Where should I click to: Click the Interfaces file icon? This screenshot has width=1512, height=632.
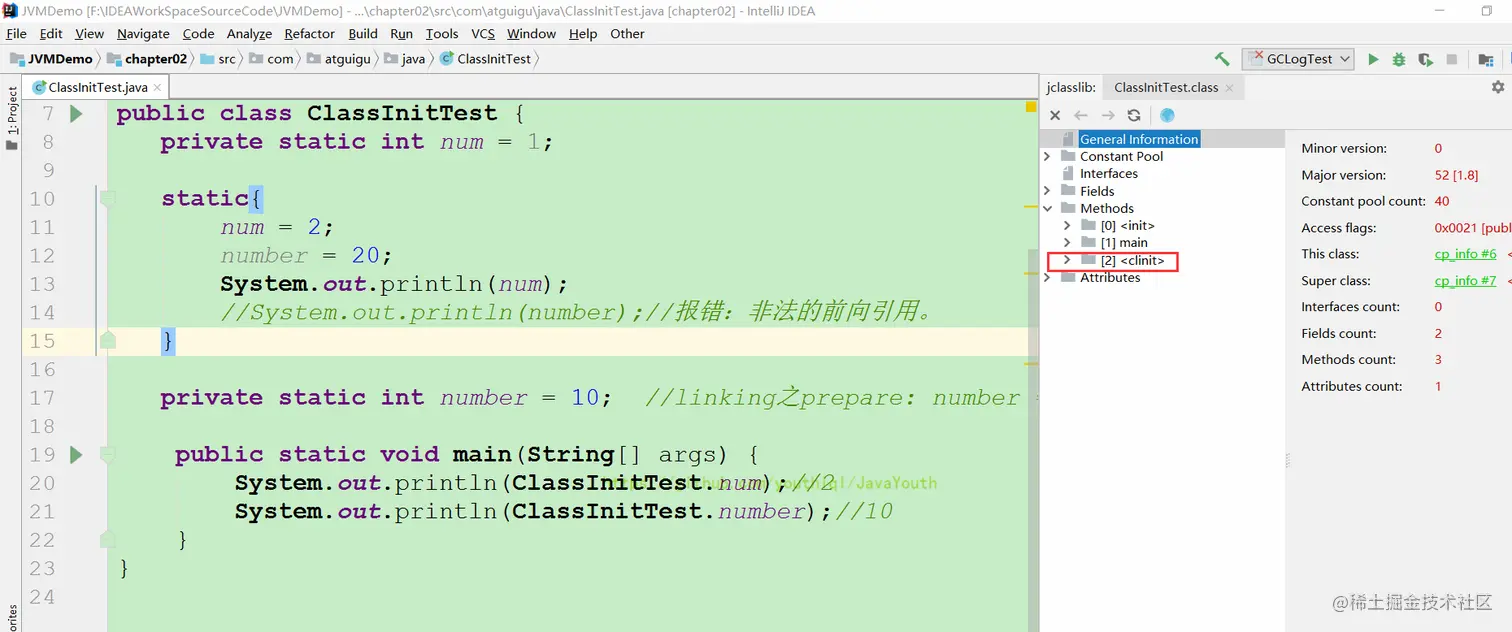pyautogui.click(x=1067, y=173)
